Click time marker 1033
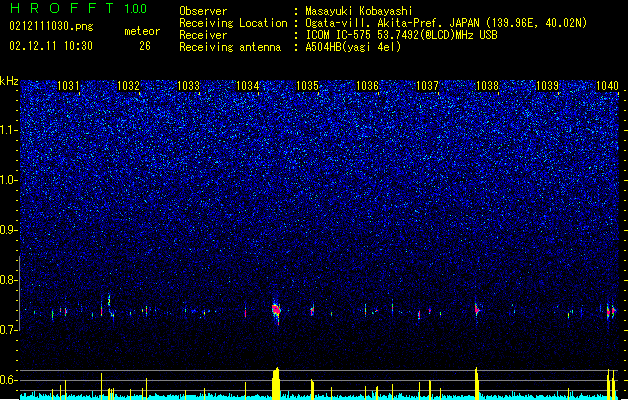 188,85
